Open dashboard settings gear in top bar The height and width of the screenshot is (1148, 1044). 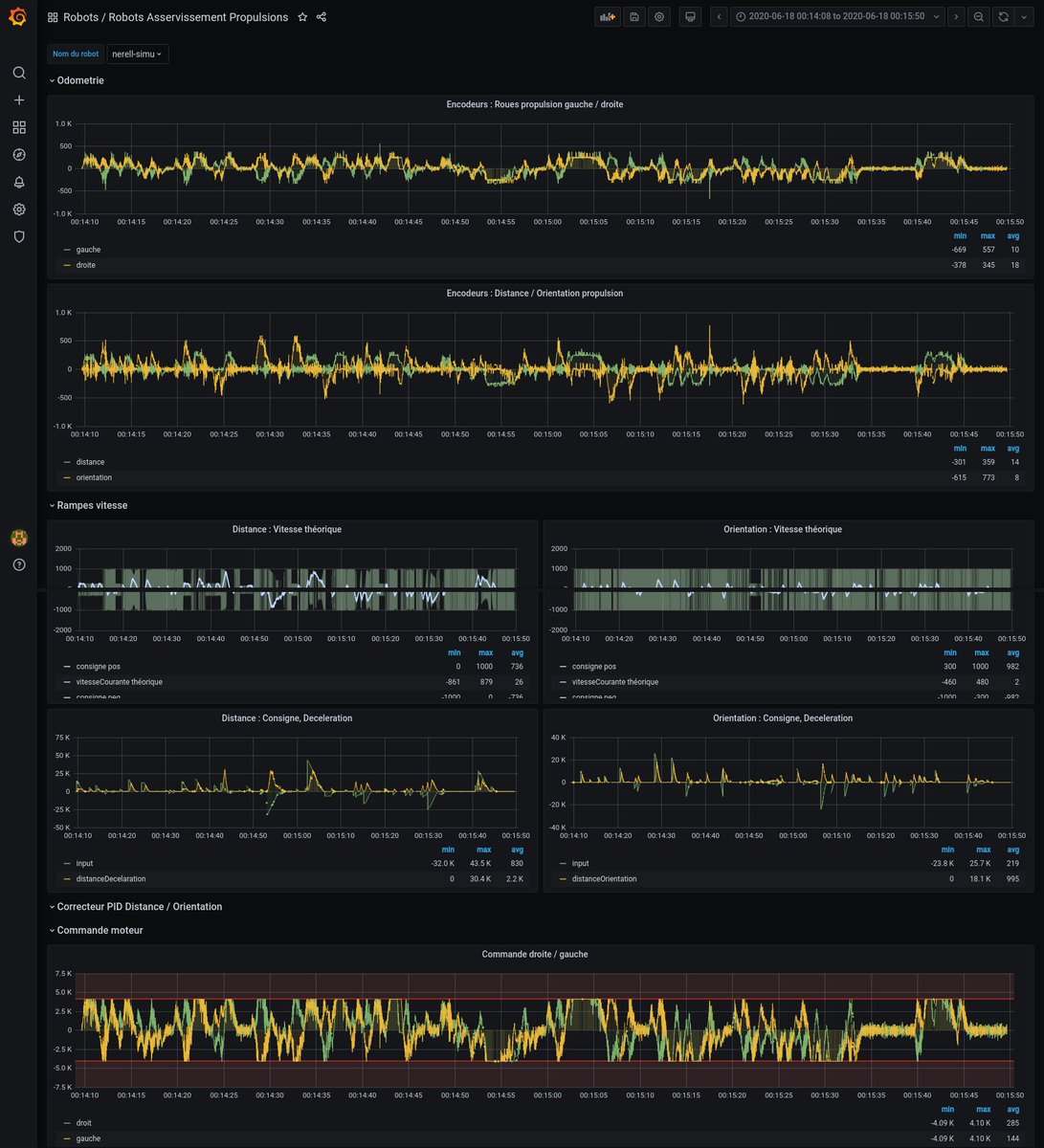pos(659,16)
